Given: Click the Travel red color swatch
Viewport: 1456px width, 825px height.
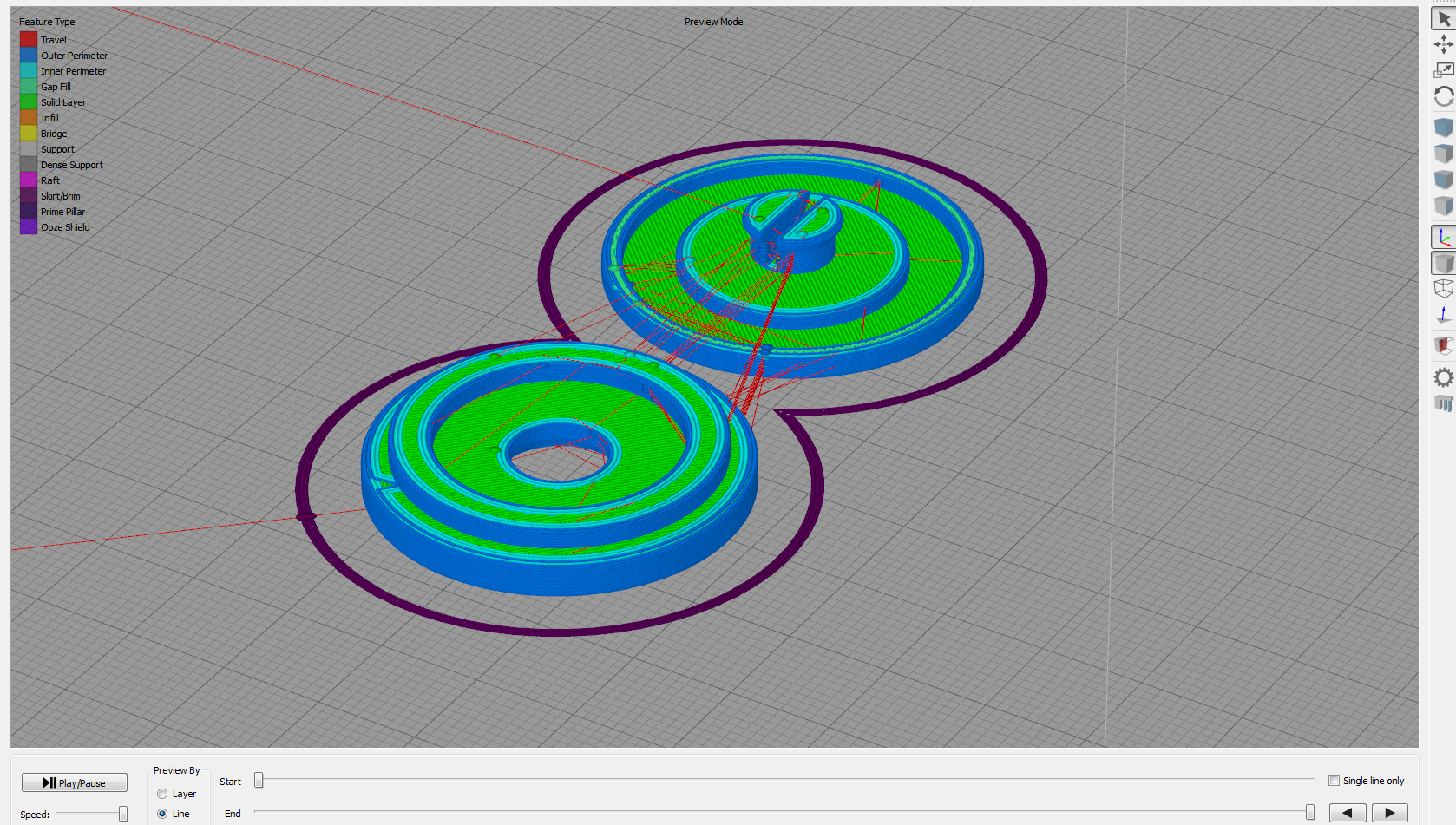Looking at the screenshot, I should click(x=29, y=39).
